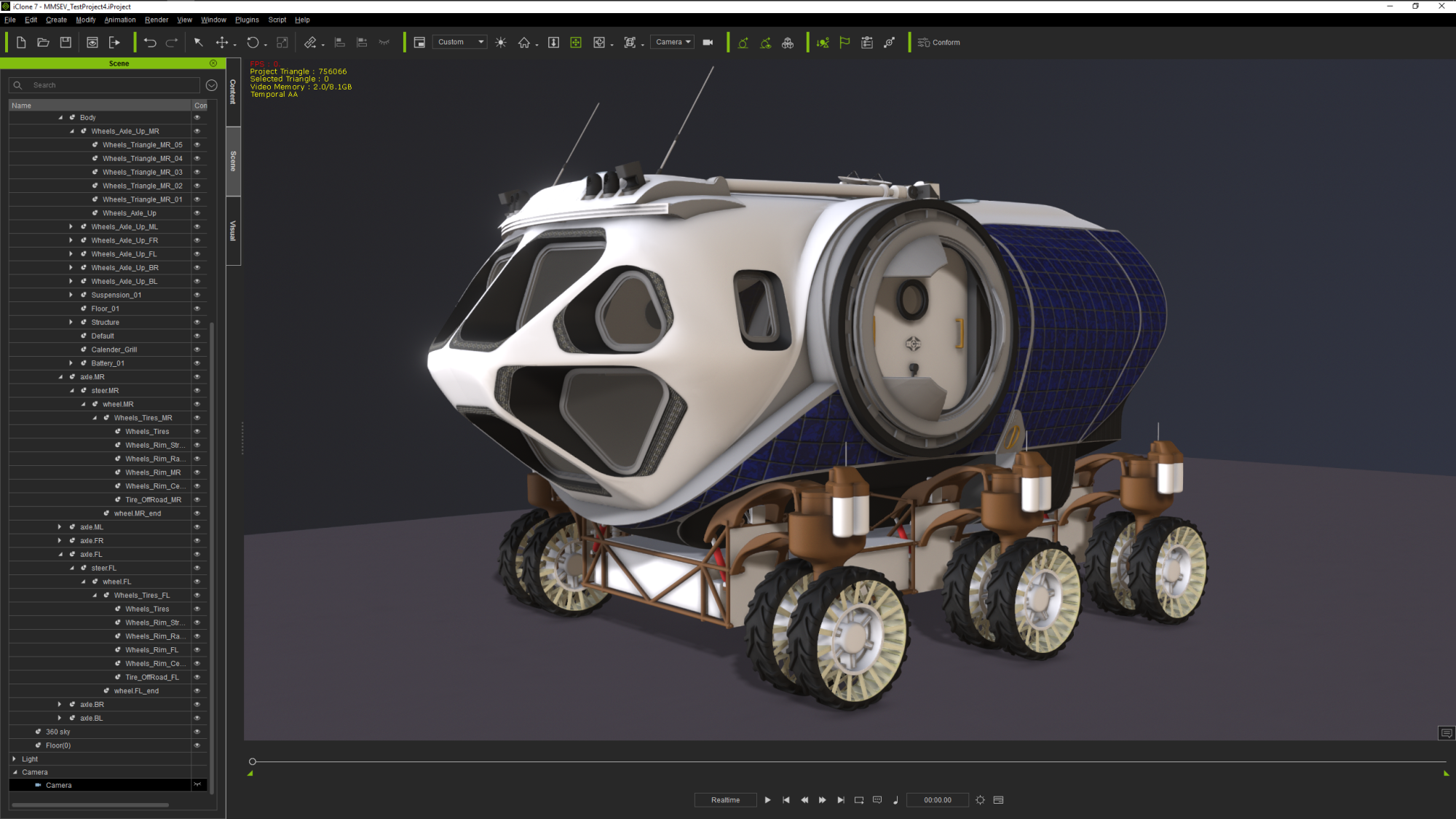Open the Plugins menu

pos(247,20)
